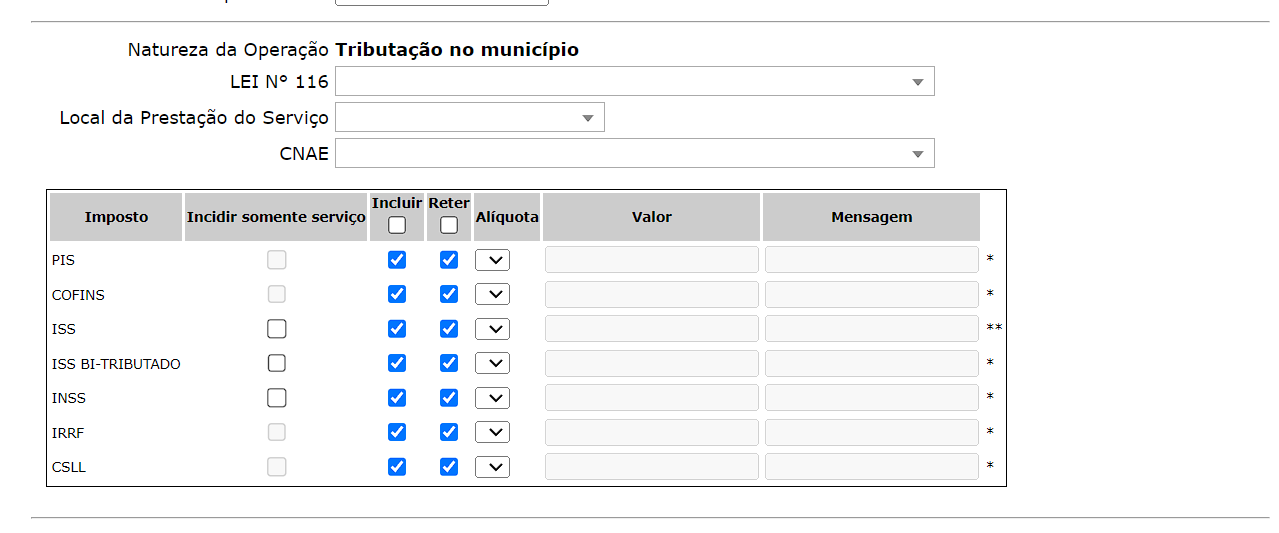Open the CNAE dropdown list

tap(635, 154)
